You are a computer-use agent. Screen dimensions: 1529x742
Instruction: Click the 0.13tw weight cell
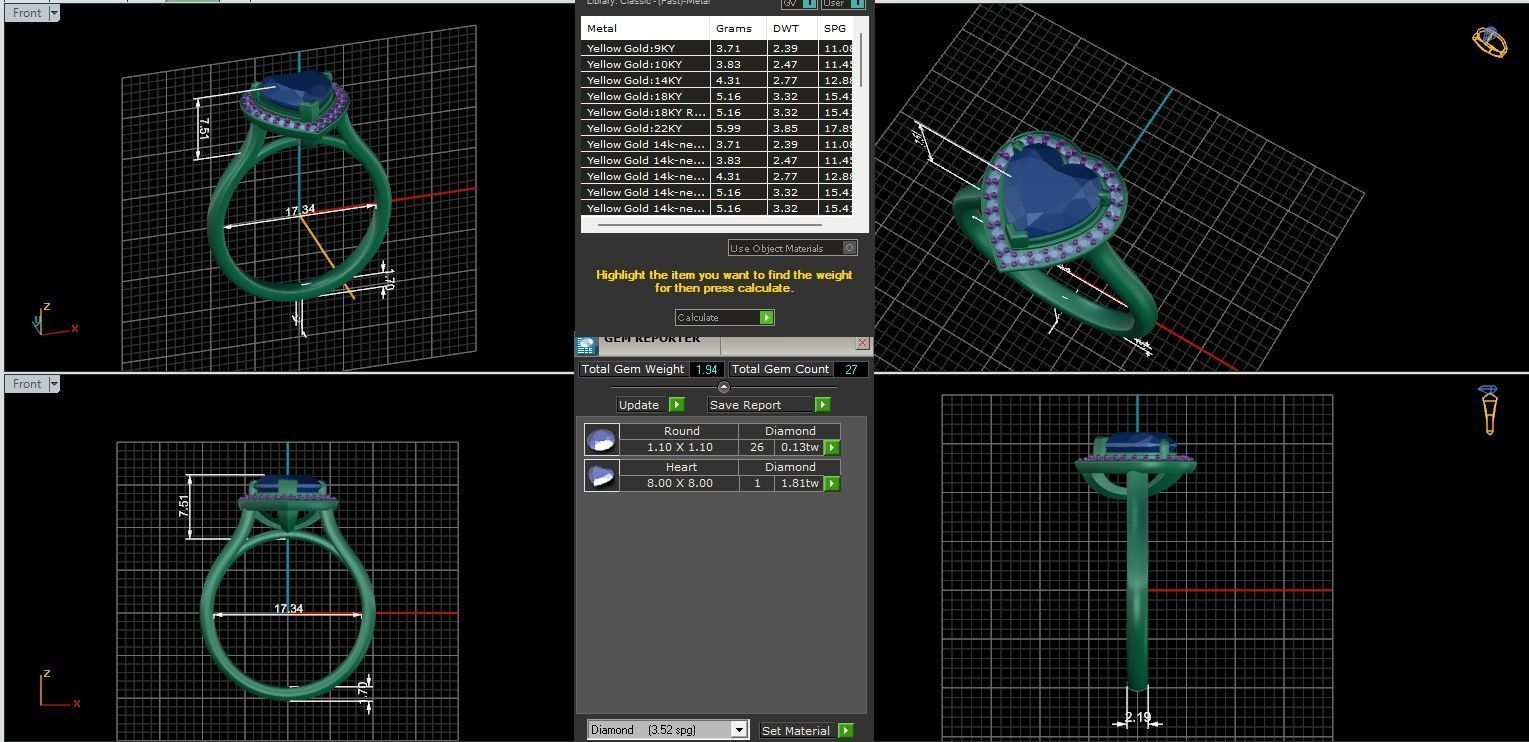coord(799,447)
